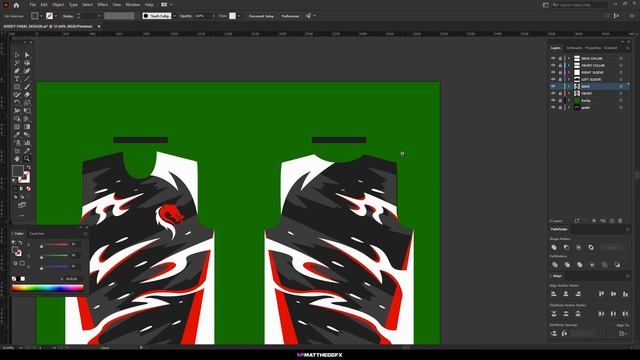Click the Preferences button
The height and width of the screenshot is (360, 640).
pyautogui.click(x=290, y=16)
